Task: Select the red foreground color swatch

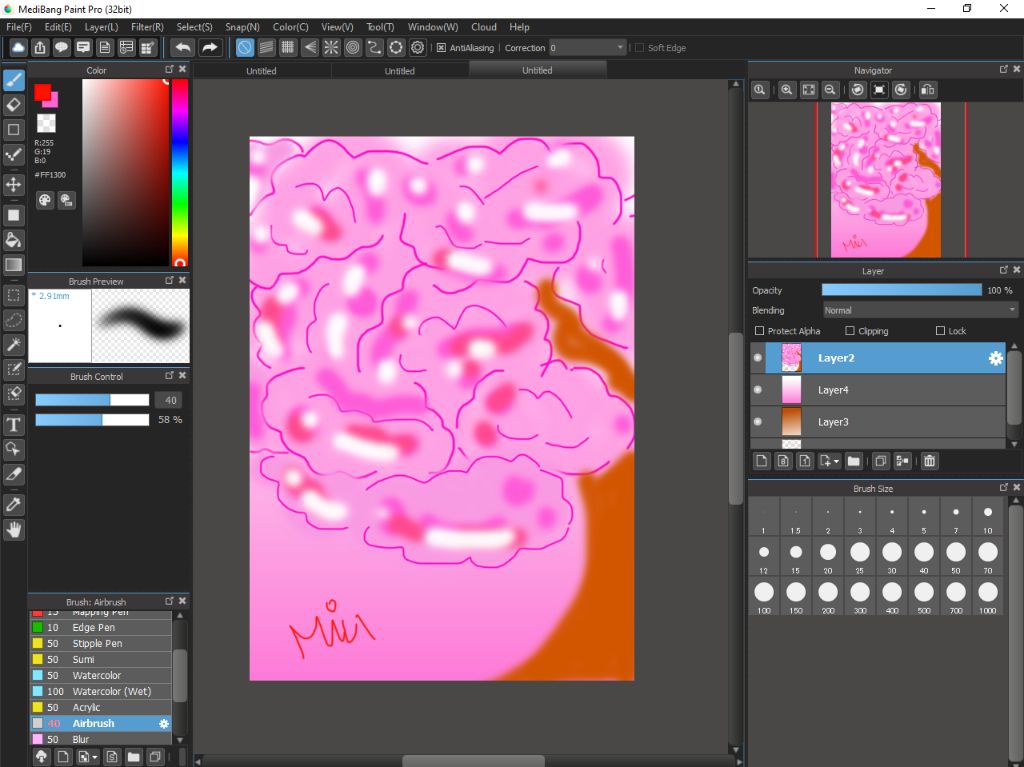Action: 42,92
